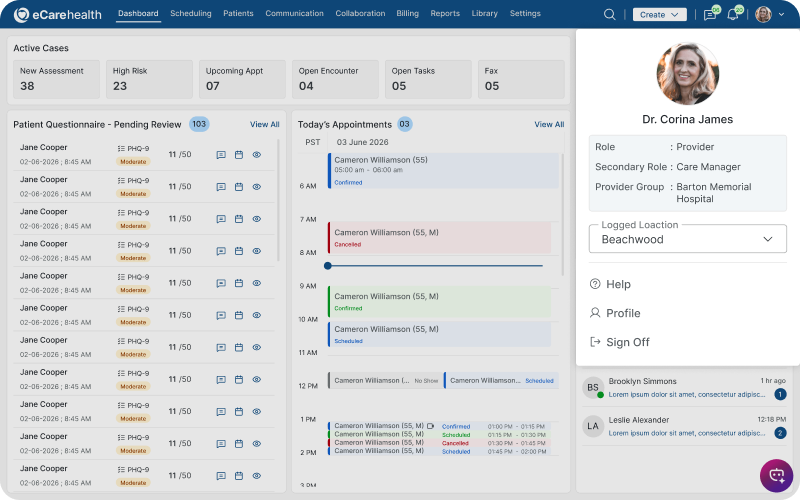
Task: Open the floating chatbot assistant icon
Action: (x=776, y=476)
